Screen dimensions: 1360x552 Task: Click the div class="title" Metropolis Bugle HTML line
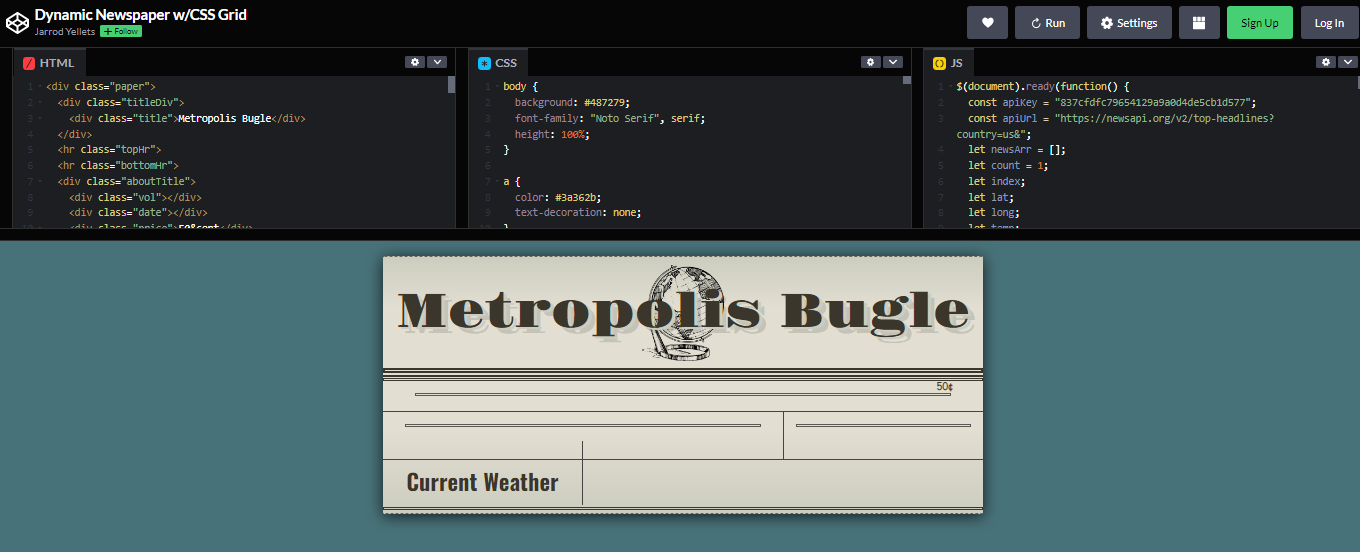[x=187, y=118]
